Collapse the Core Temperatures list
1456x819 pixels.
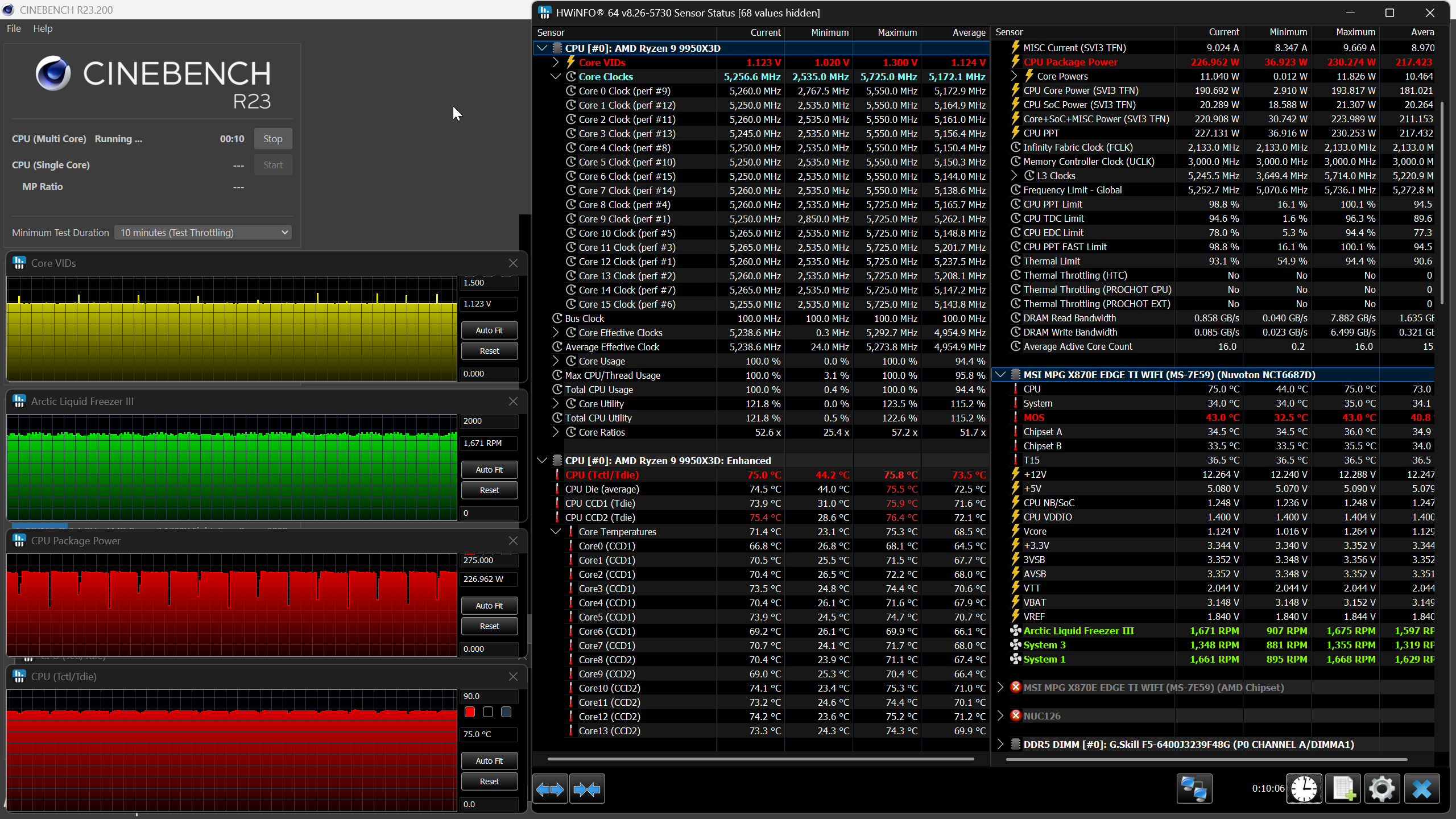pyautogui.click(x=556, y=531)
